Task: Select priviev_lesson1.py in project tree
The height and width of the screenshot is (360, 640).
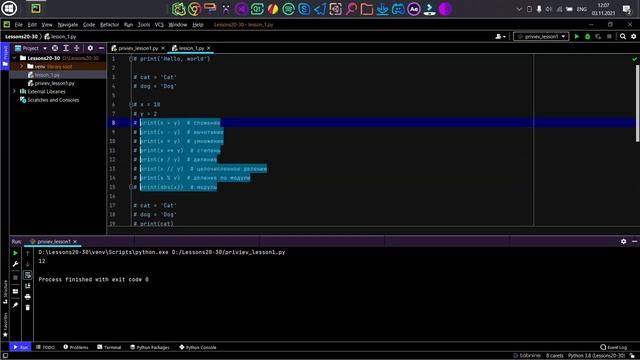Action: coord(54,83)
